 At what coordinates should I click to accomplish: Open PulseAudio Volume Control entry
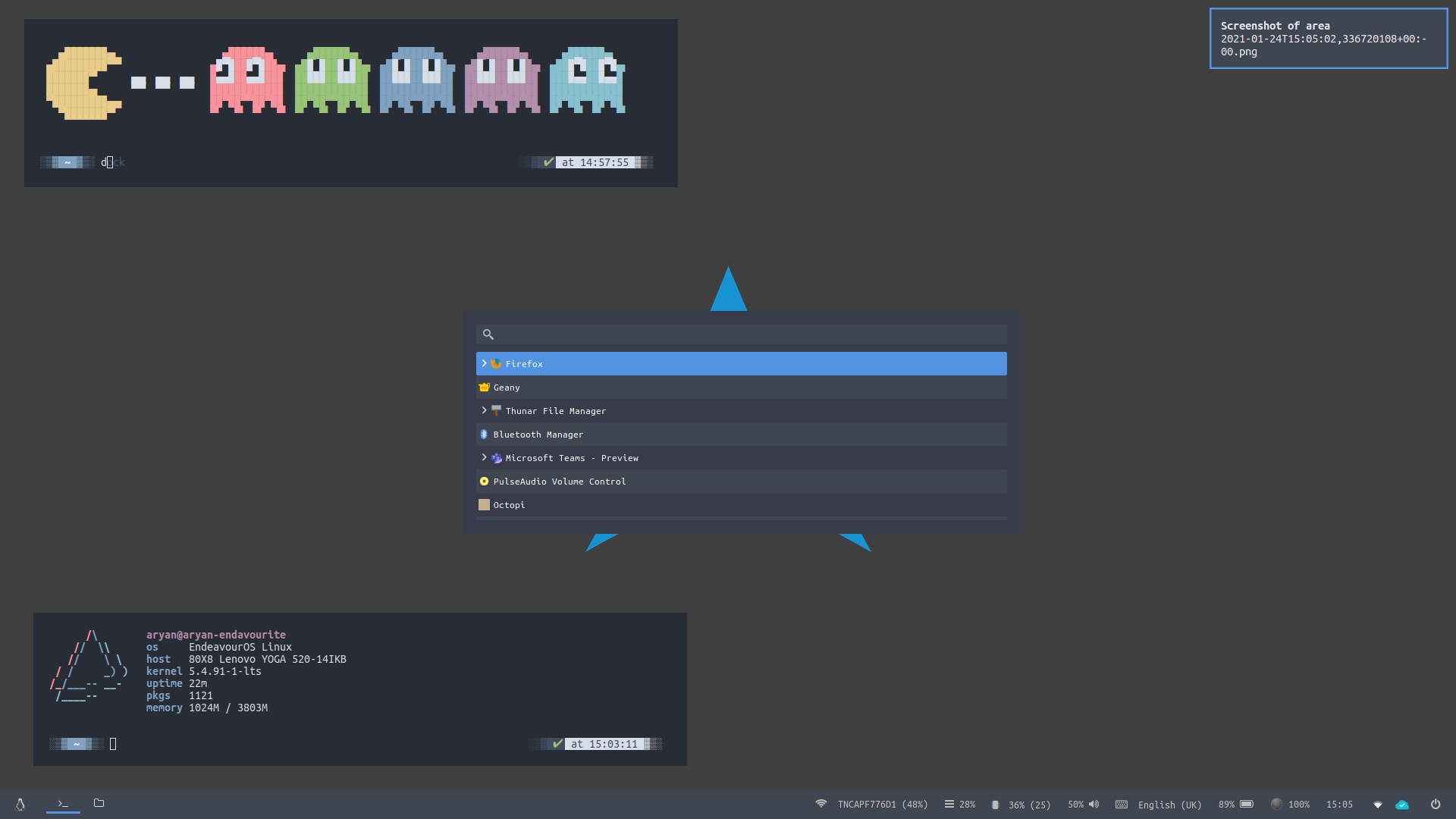(x=741, y=482)
